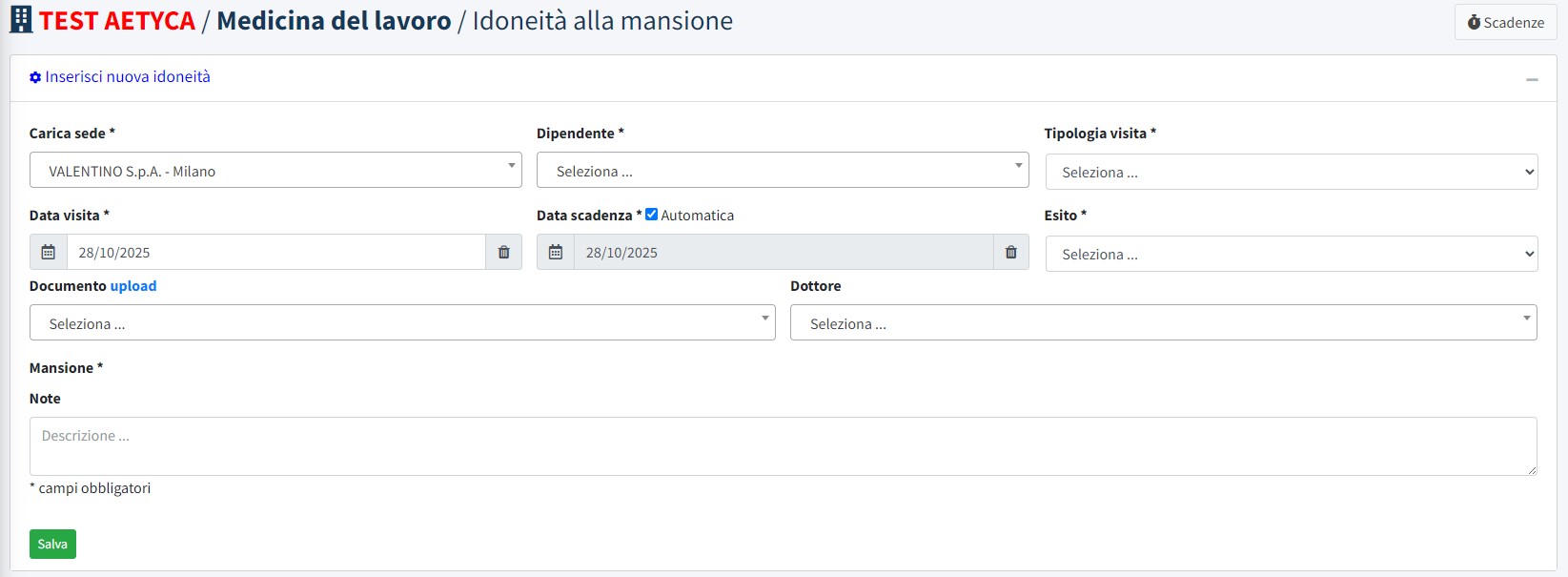Open the Dottore dropdown

click(x=1163, y=323)
